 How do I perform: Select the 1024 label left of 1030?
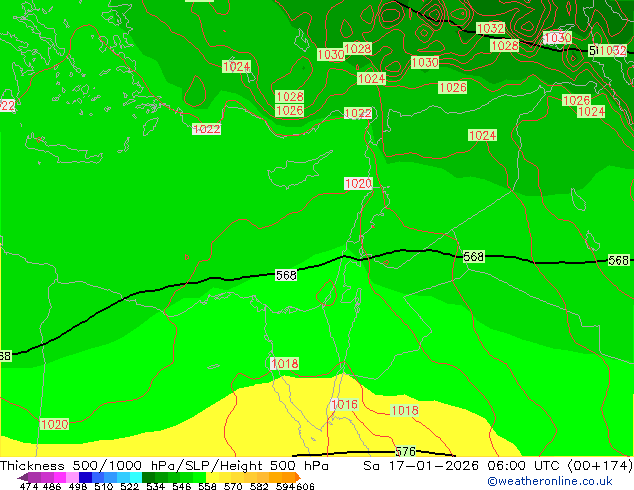pos(237,66)
